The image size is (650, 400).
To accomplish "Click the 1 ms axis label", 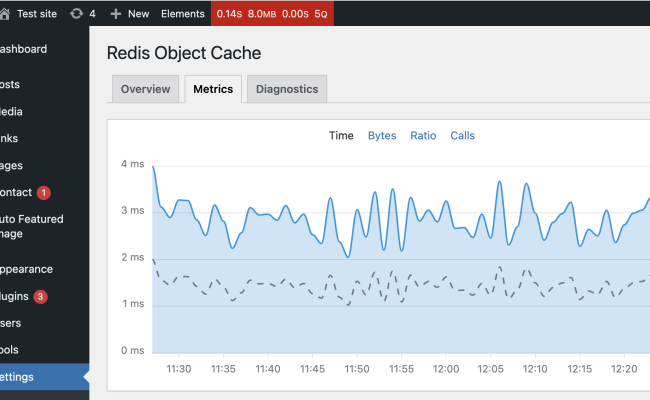I will [x=133, y=304].
